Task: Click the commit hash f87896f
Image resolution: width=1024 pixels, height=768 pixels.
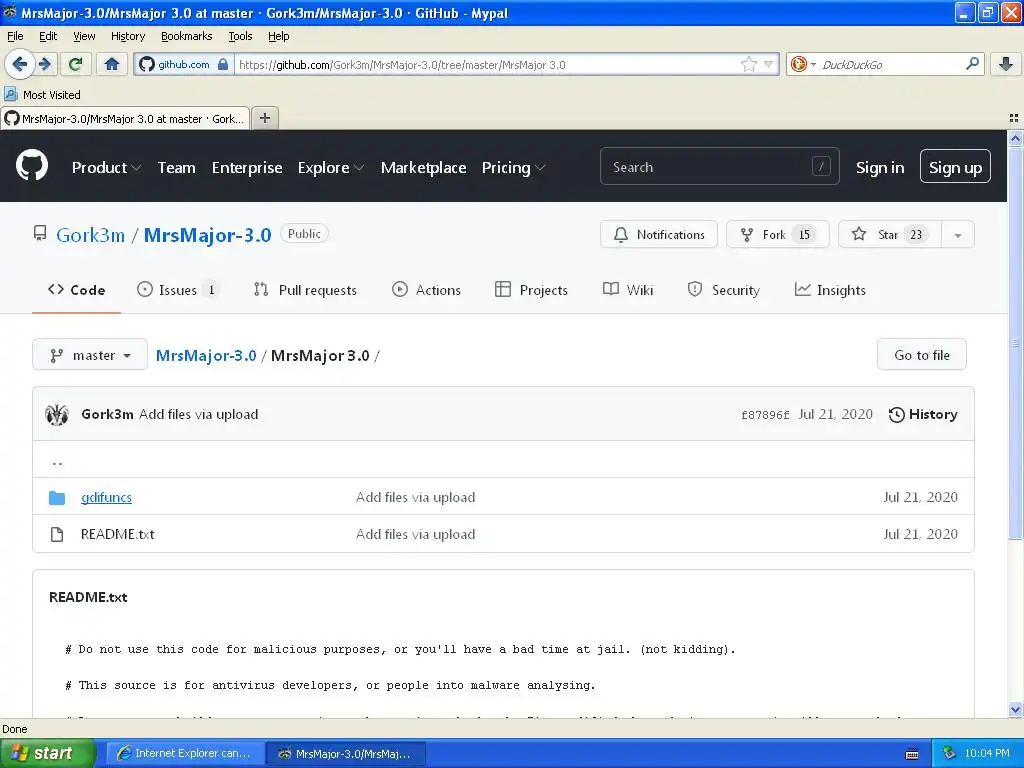Action: (x=765, y=415)
